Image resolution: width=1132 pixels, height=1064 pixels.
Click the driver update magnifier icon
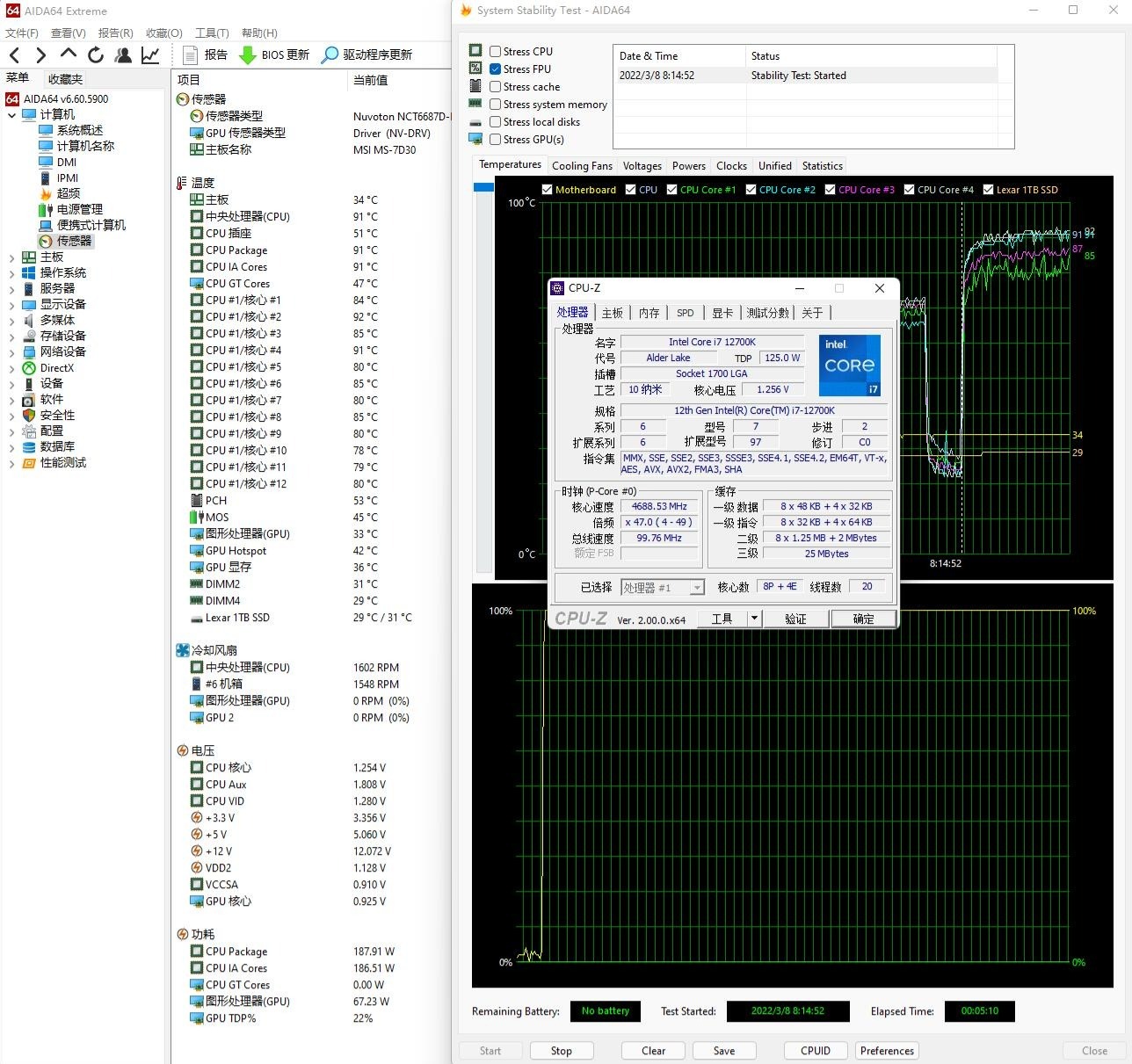(x=330, y=55)
